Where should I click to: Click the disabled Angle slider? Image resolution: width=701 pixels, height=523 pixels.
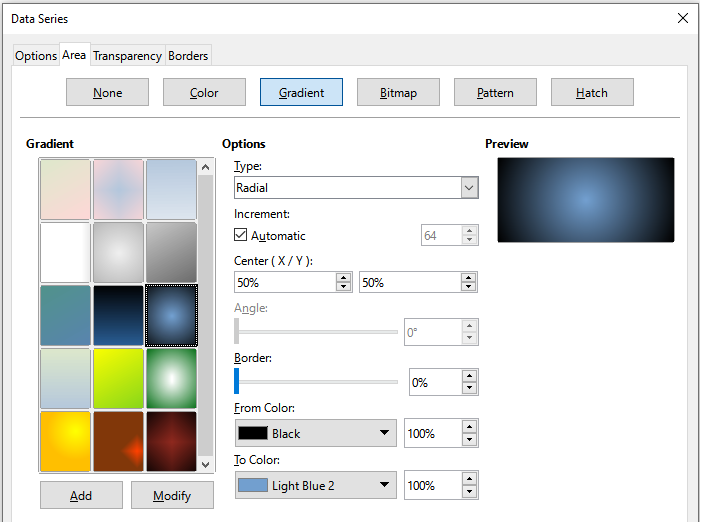click(316, 332)
